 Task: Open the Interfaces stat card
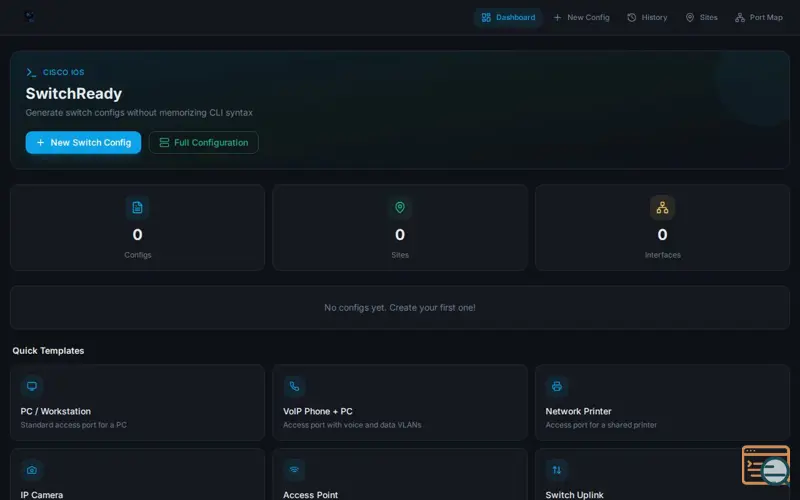[662, 228]
